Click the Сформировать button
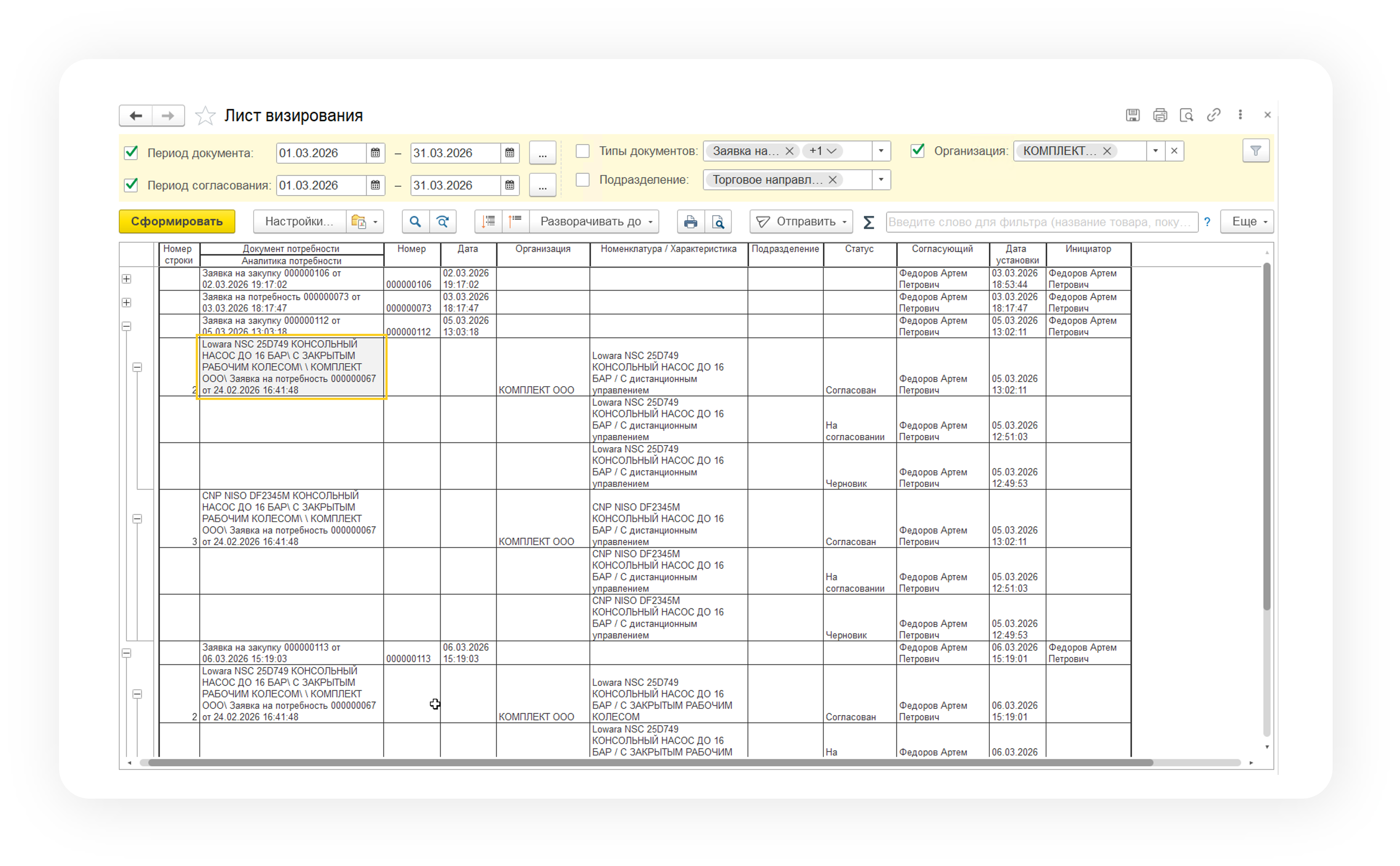Image resolution: width=1400 pixels, height=866 pixels. click(177, 221)
